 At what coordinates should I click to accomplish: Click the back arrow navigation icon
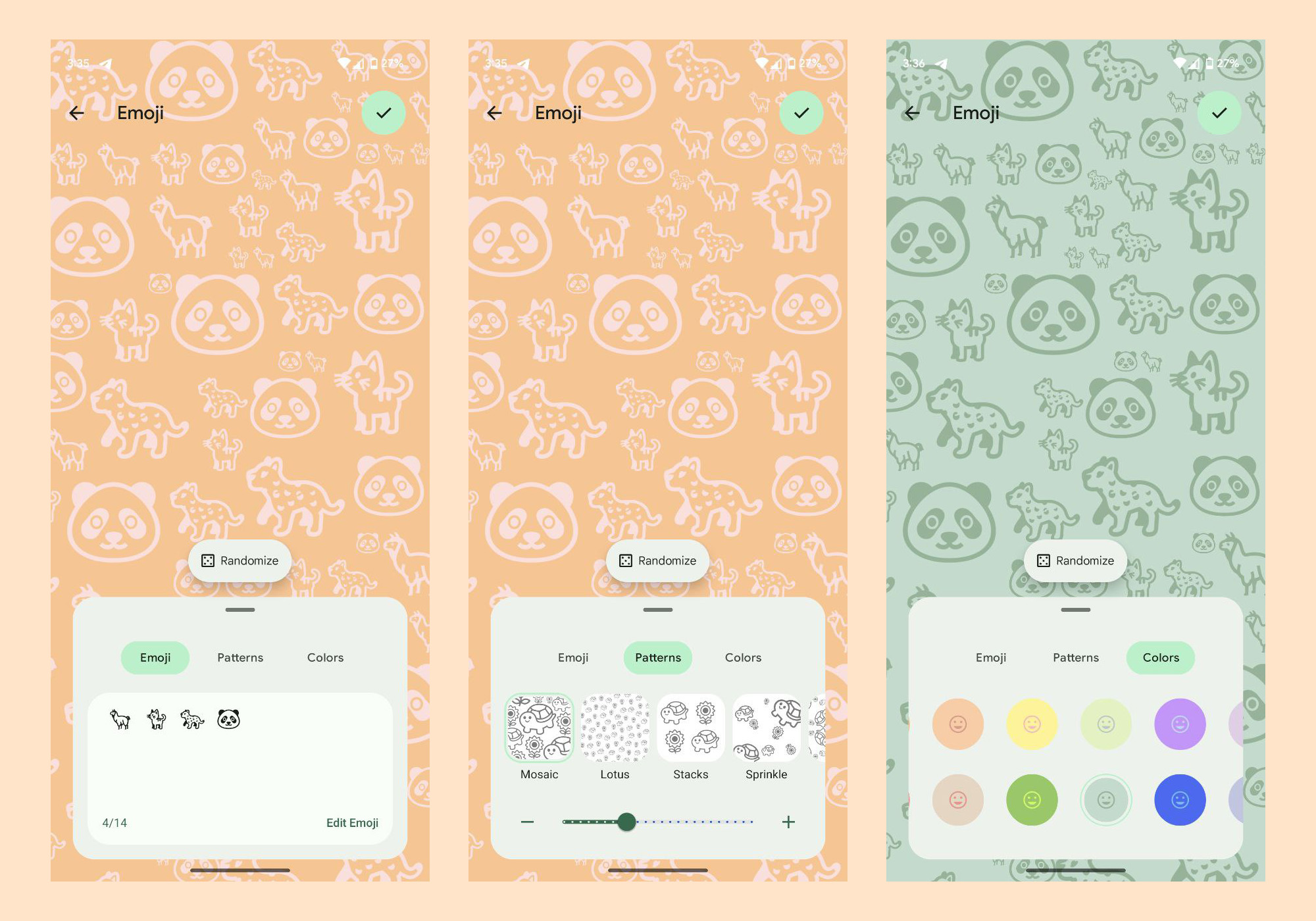80,112
